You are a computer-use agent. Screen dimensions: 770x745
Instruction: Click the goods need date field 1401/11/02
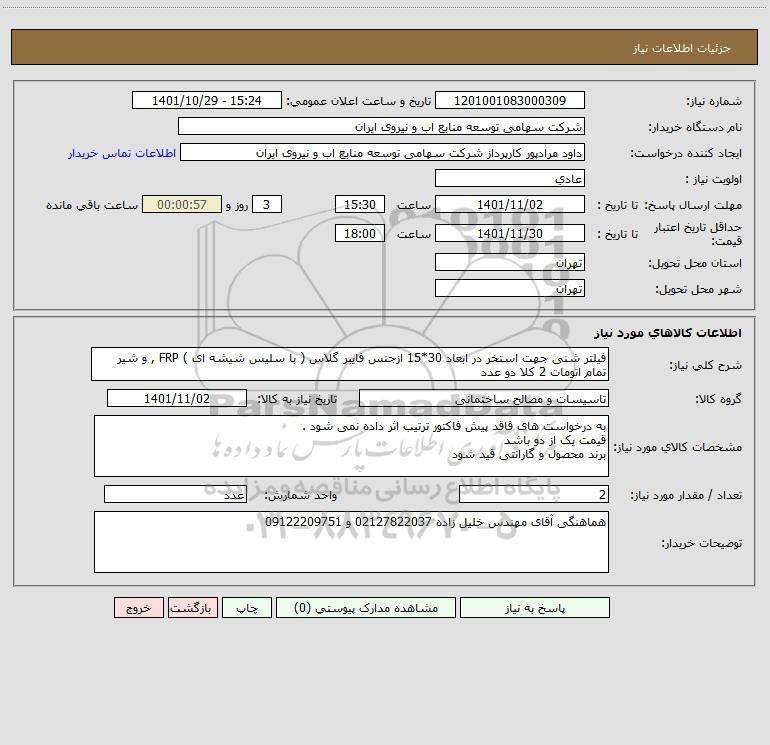pos(177,398)
